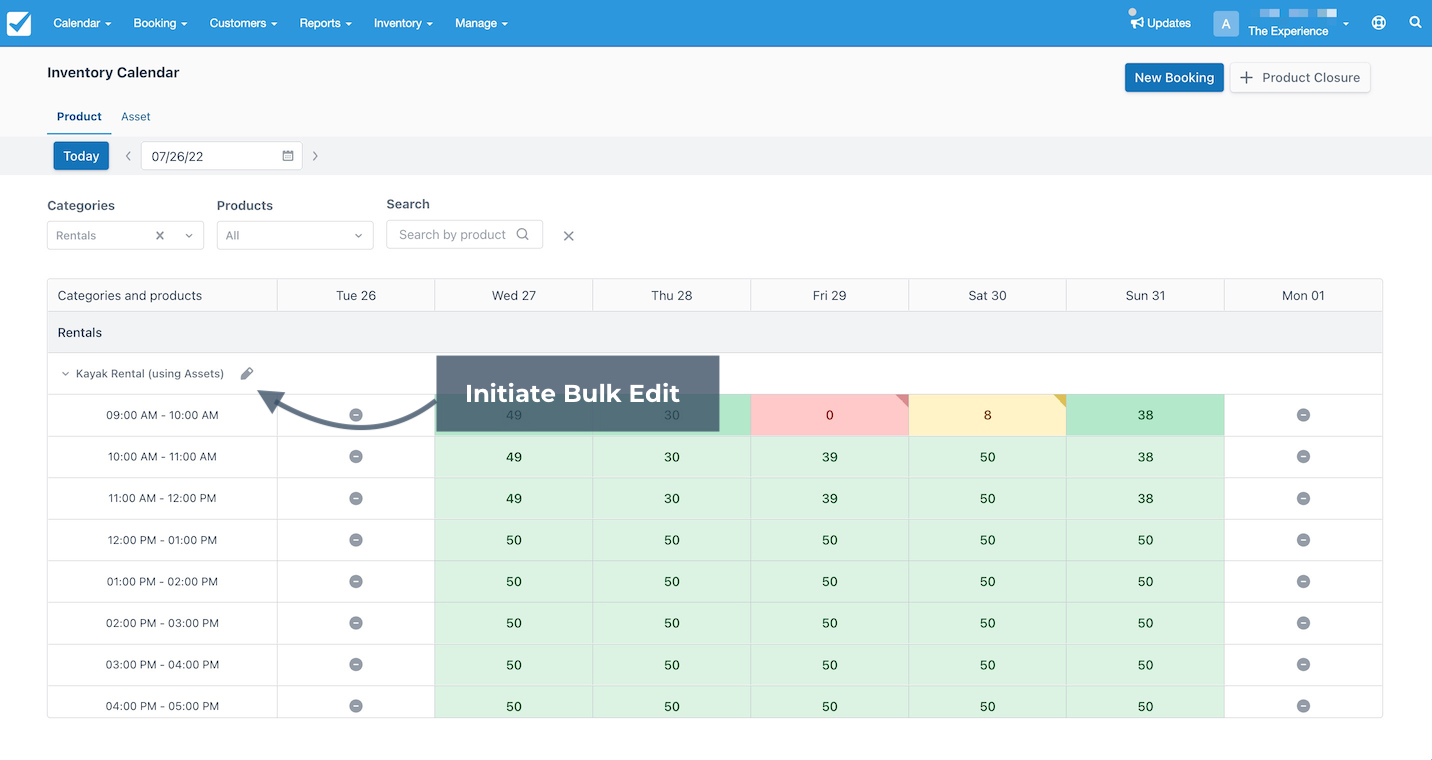Screen dimensions: 1432x760
Task: Open the Inventory menu
Action: (403, 23)
